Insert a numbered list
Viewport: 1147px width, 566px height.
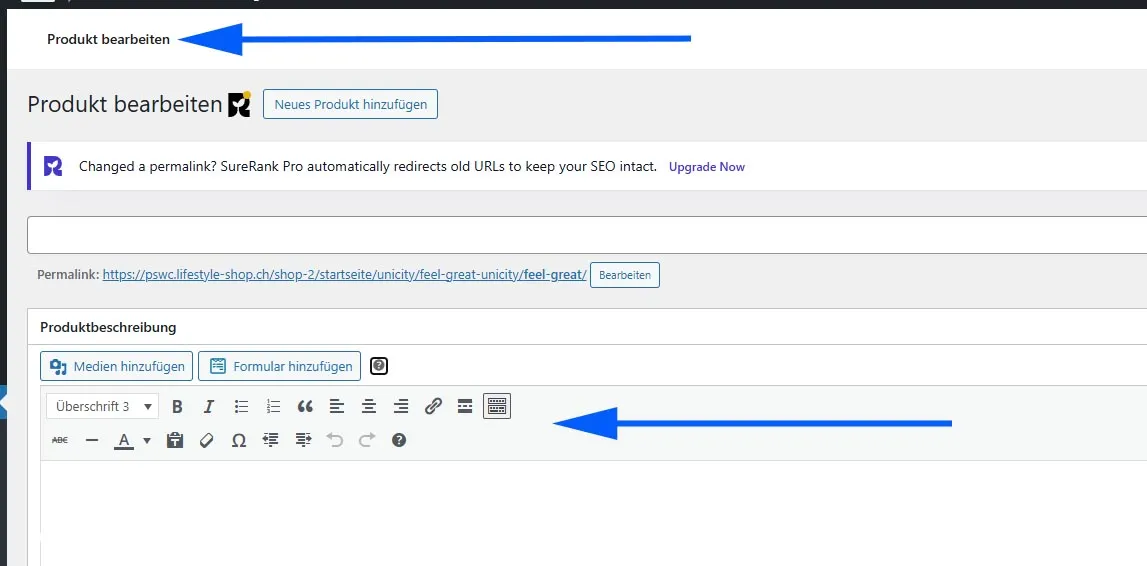coord(274,407)
